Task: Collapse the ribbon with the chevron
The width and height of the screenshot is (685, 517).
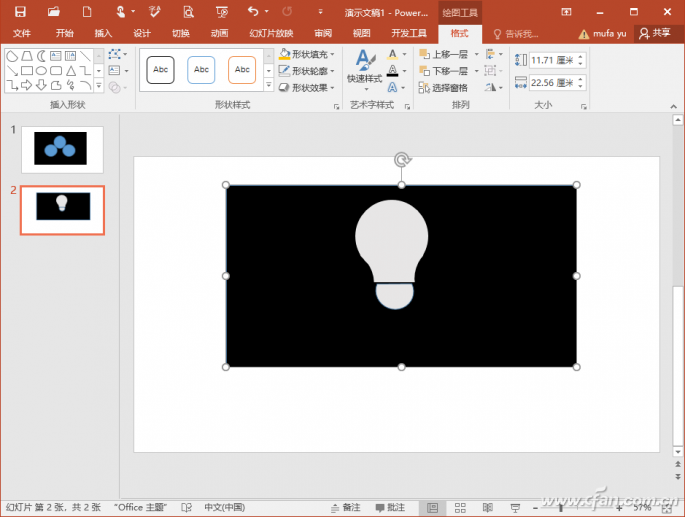Action: click(673, 106)
